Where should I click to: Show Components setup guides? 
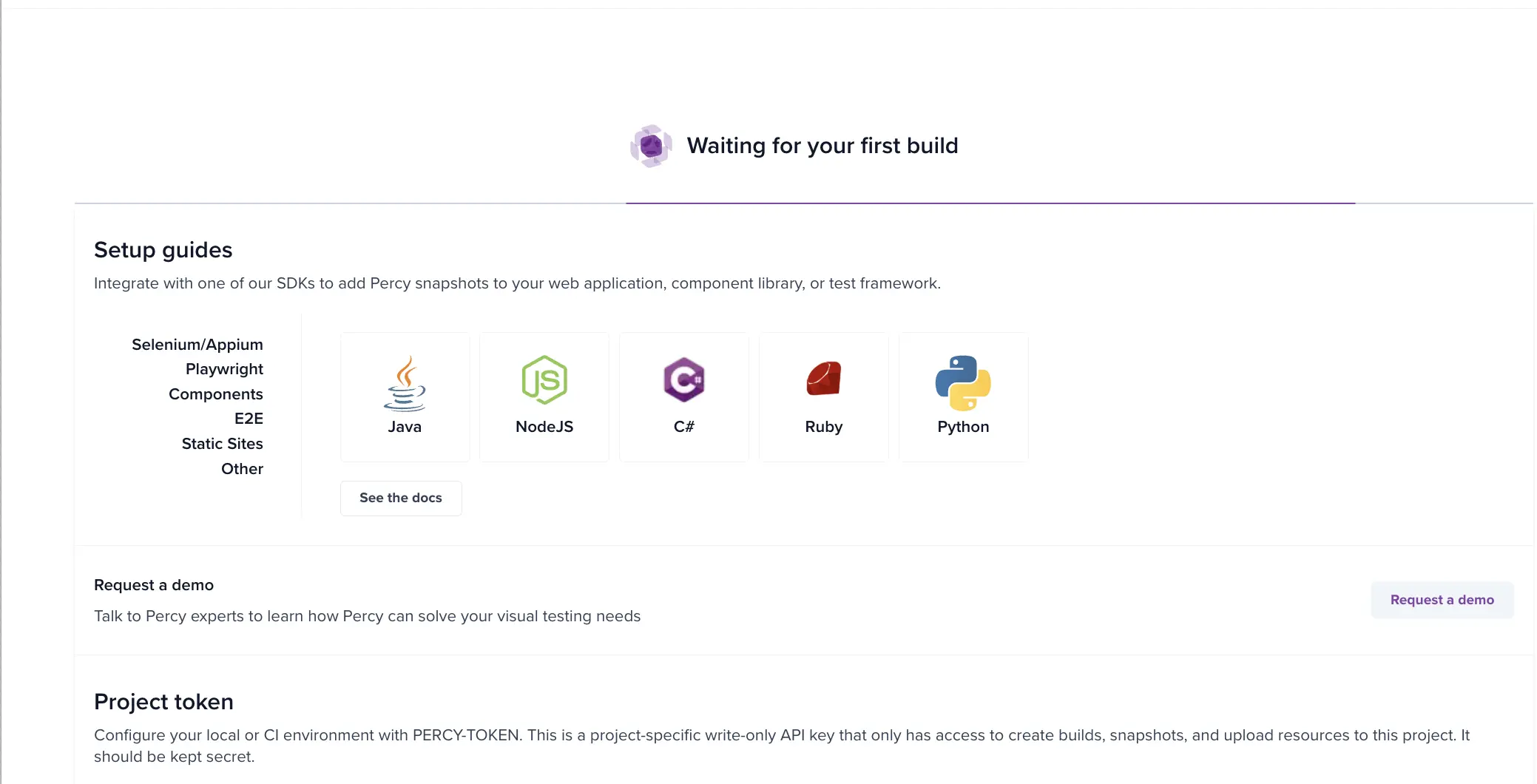[216, 394]
